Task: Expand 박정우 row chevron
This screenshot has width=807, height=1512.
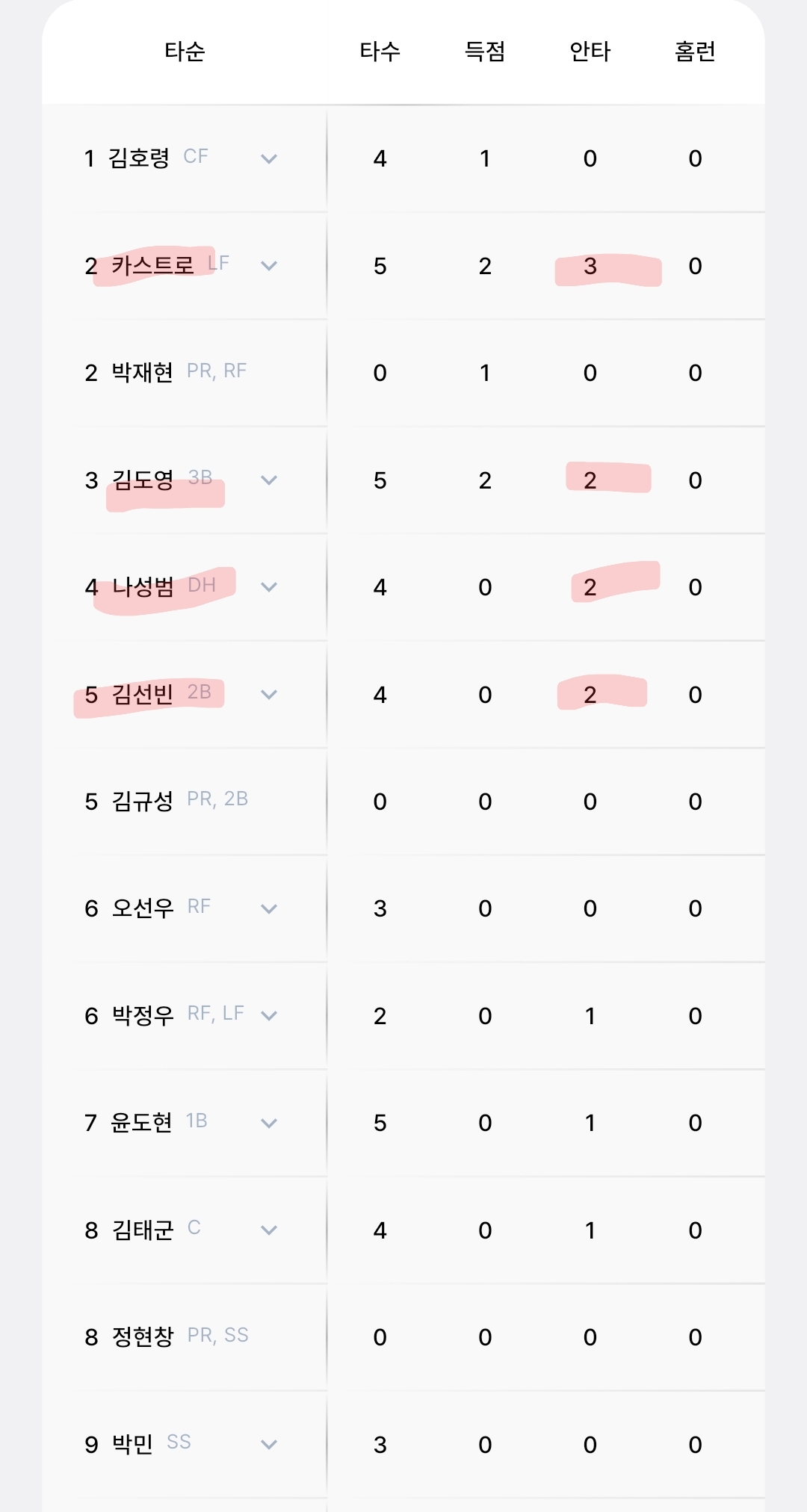Action: 269,1016
